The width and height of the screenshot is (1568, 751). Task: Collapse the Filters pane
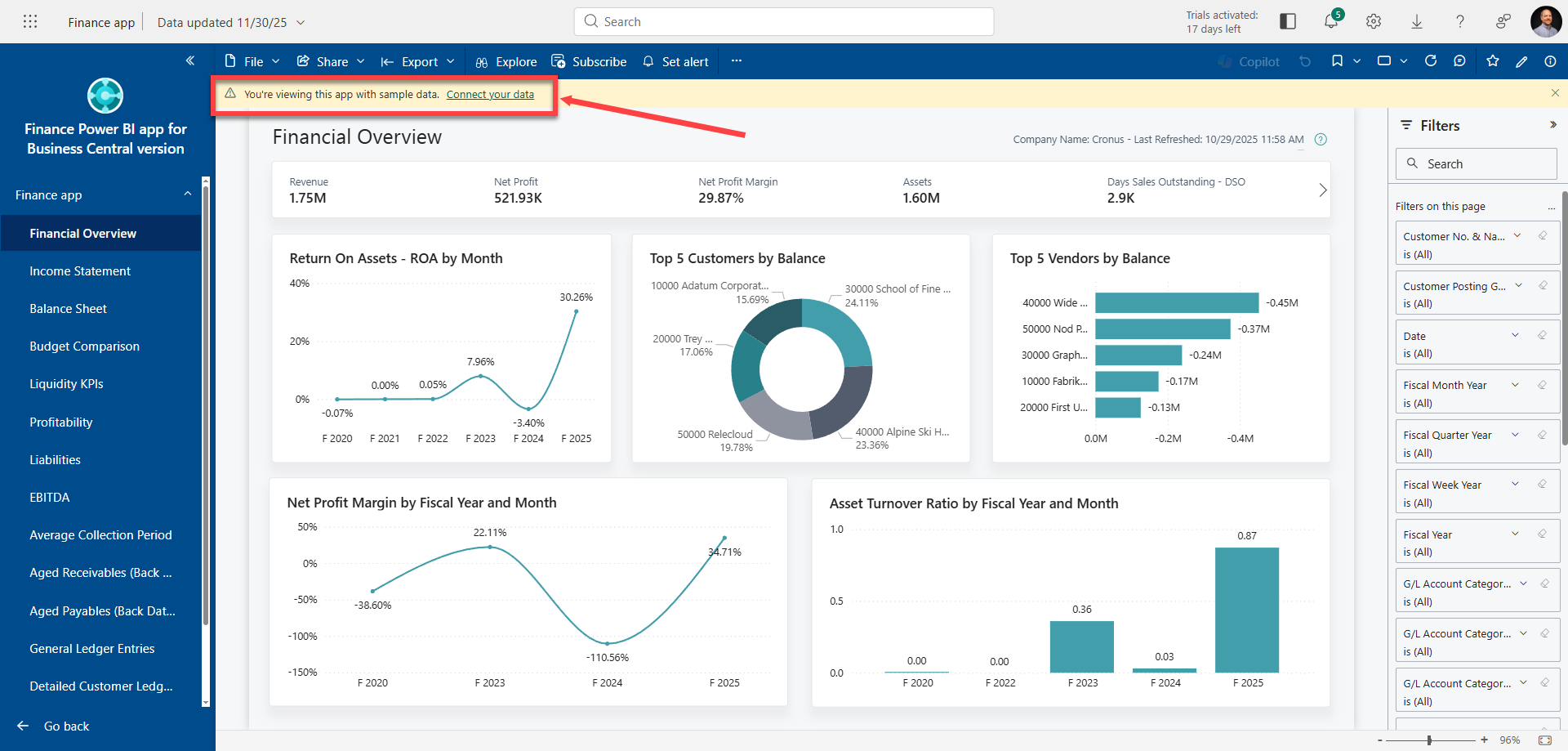point(1552,125)
